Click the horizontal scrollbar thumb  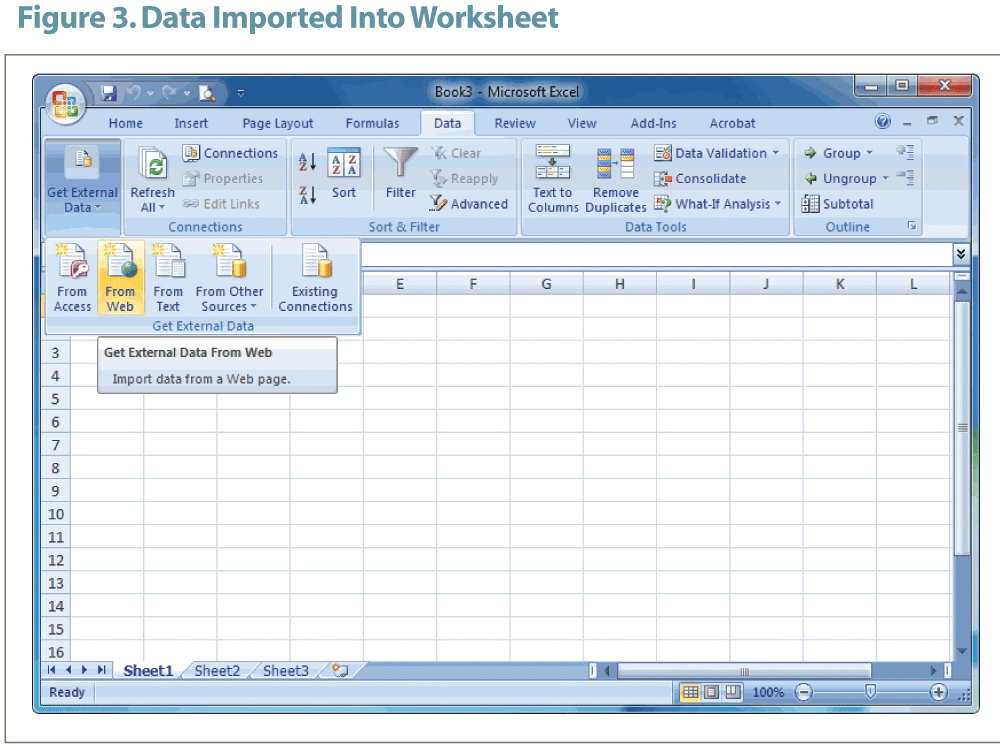click(x=744, y=671)
